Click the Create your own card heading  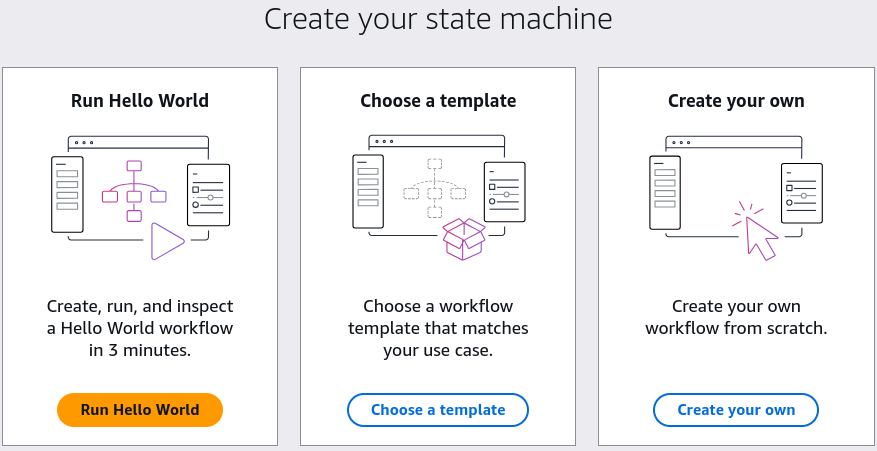736,101
